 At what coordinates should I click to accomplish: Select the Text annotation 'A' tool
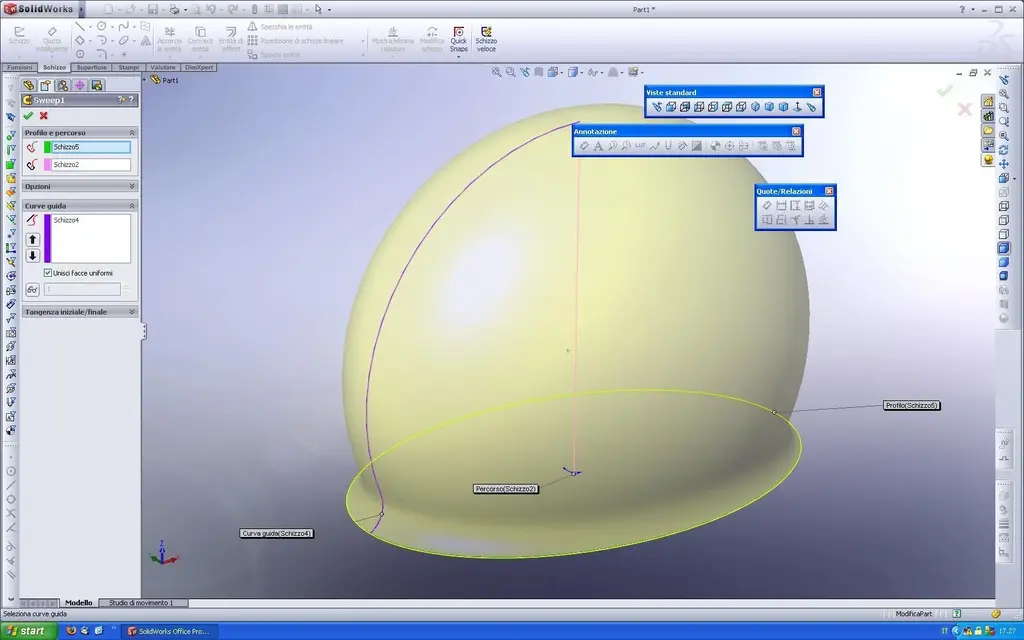(x=598, y=146)
